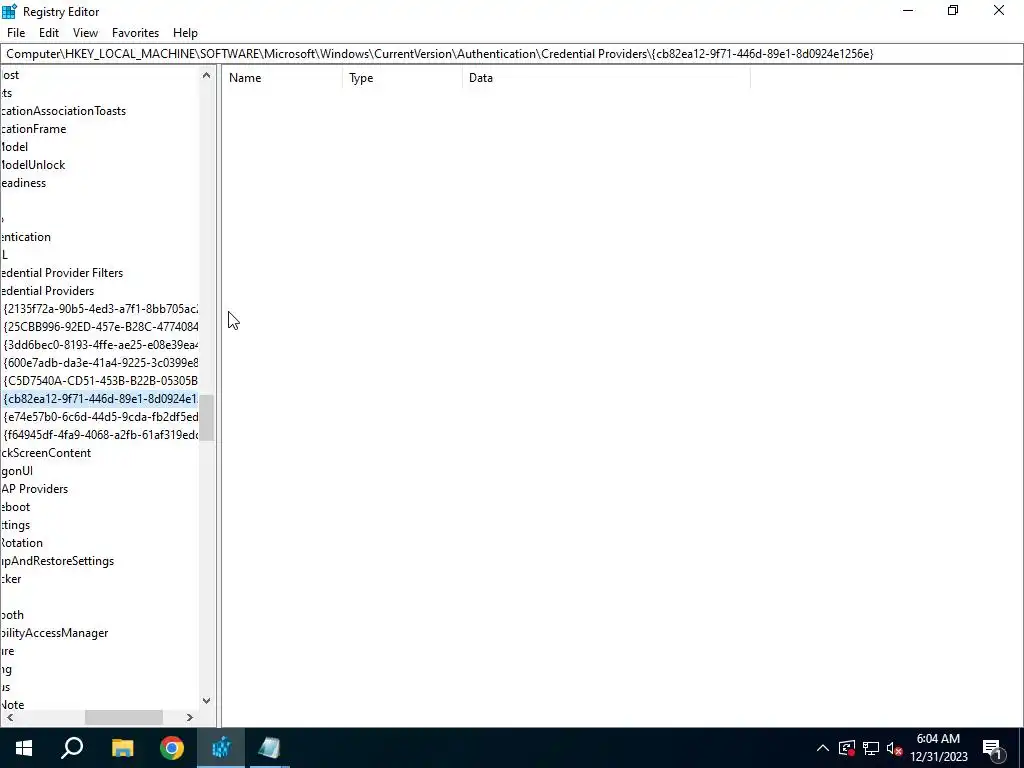Select the AppModelUnlock key
The image size is (1024, 768).
[33, 165]
